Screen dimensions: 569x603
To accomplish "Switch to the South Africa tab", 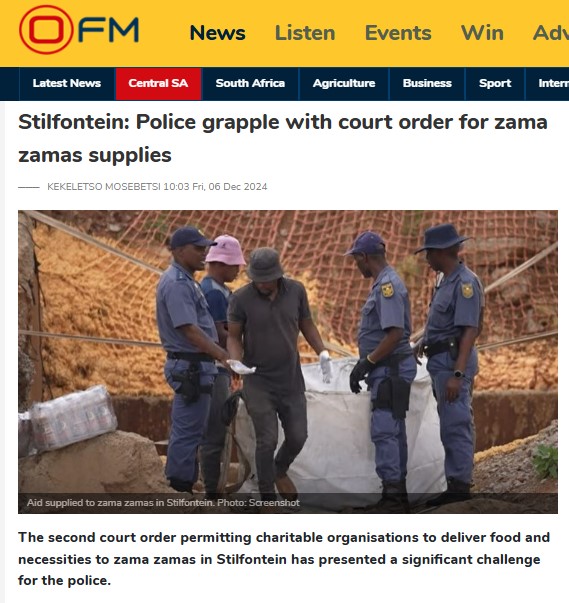I will pos(250,83).
